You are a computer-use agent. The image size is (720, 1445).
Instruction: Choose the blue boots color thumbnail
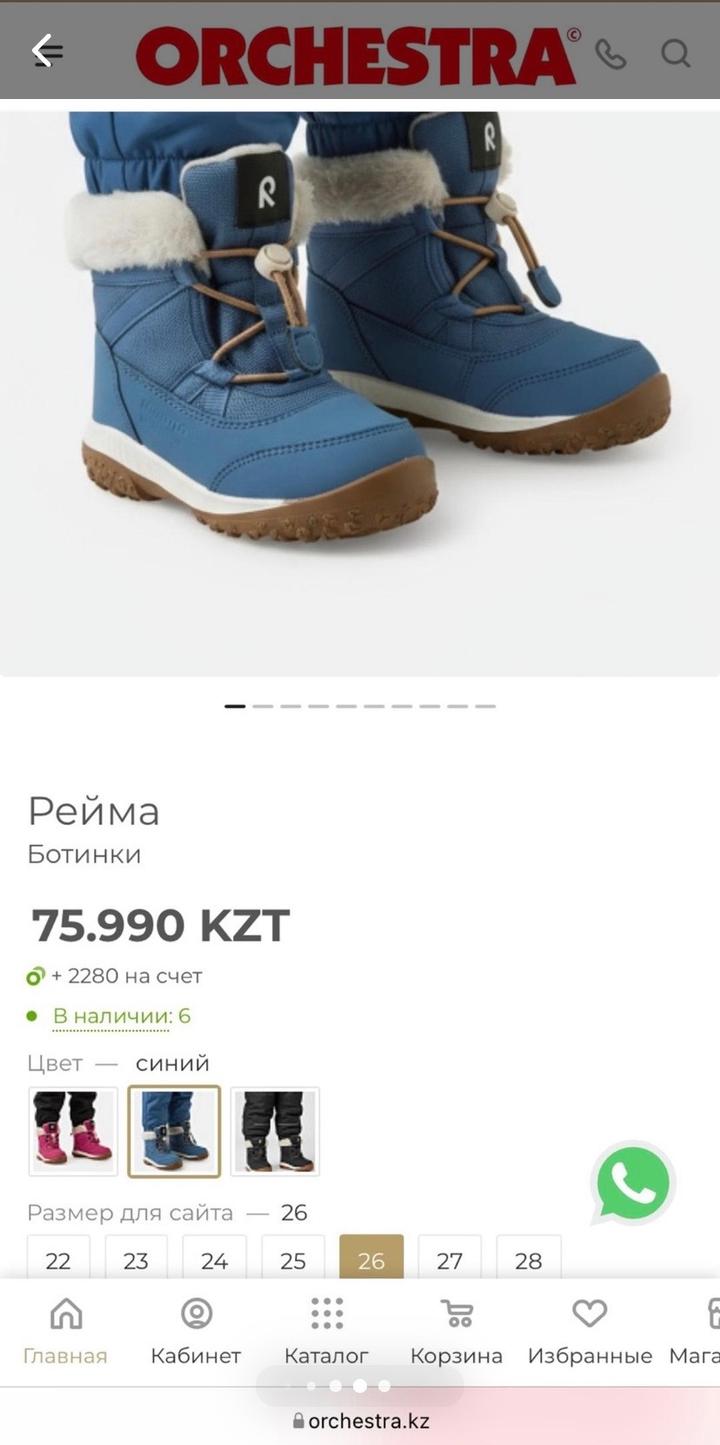pyautogui.click(x=174, y=1131)
